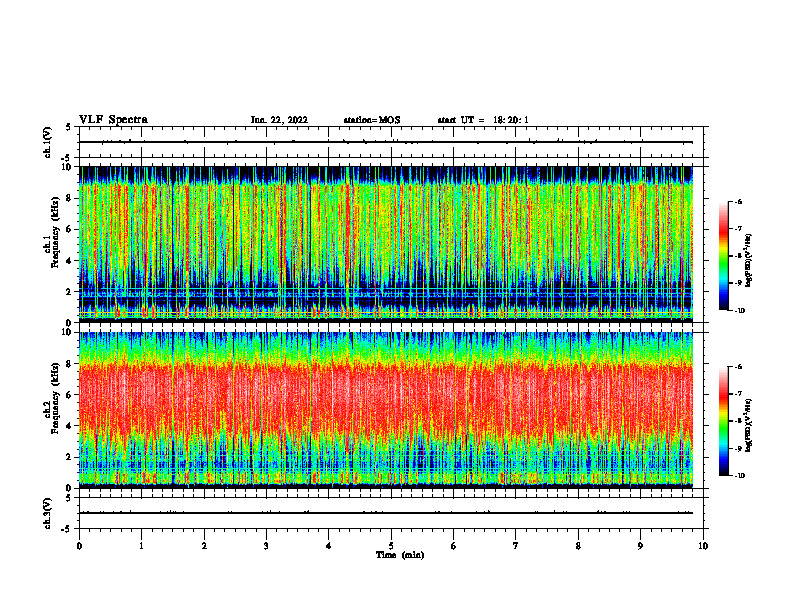The height and width of the screenshot is (612, 792).
Task: Click the 6 kHz tick label on ch.2 axis
Action: 70,394
